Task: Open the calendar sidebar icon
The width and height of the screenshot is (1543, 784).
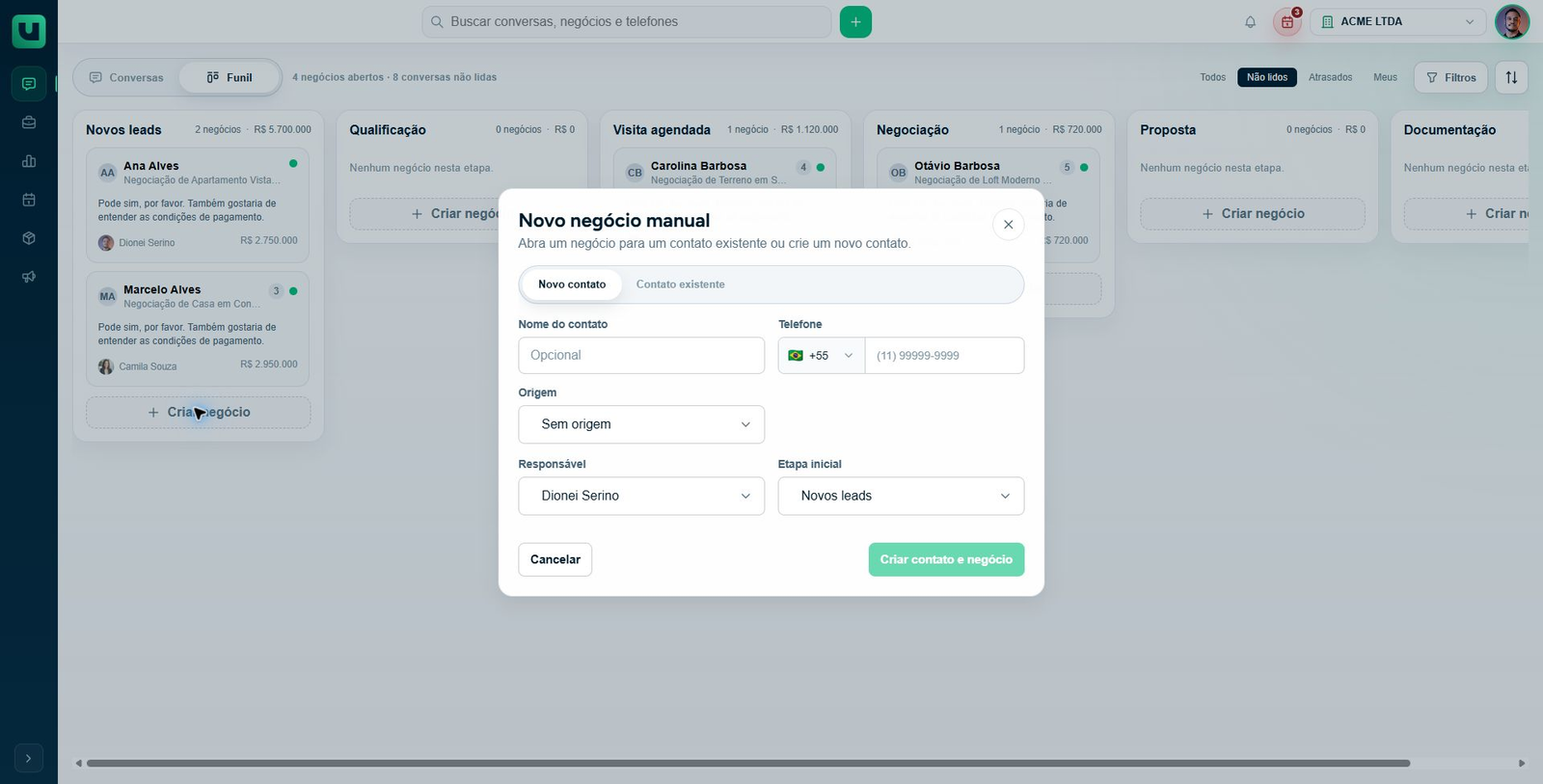Action: 29,200
